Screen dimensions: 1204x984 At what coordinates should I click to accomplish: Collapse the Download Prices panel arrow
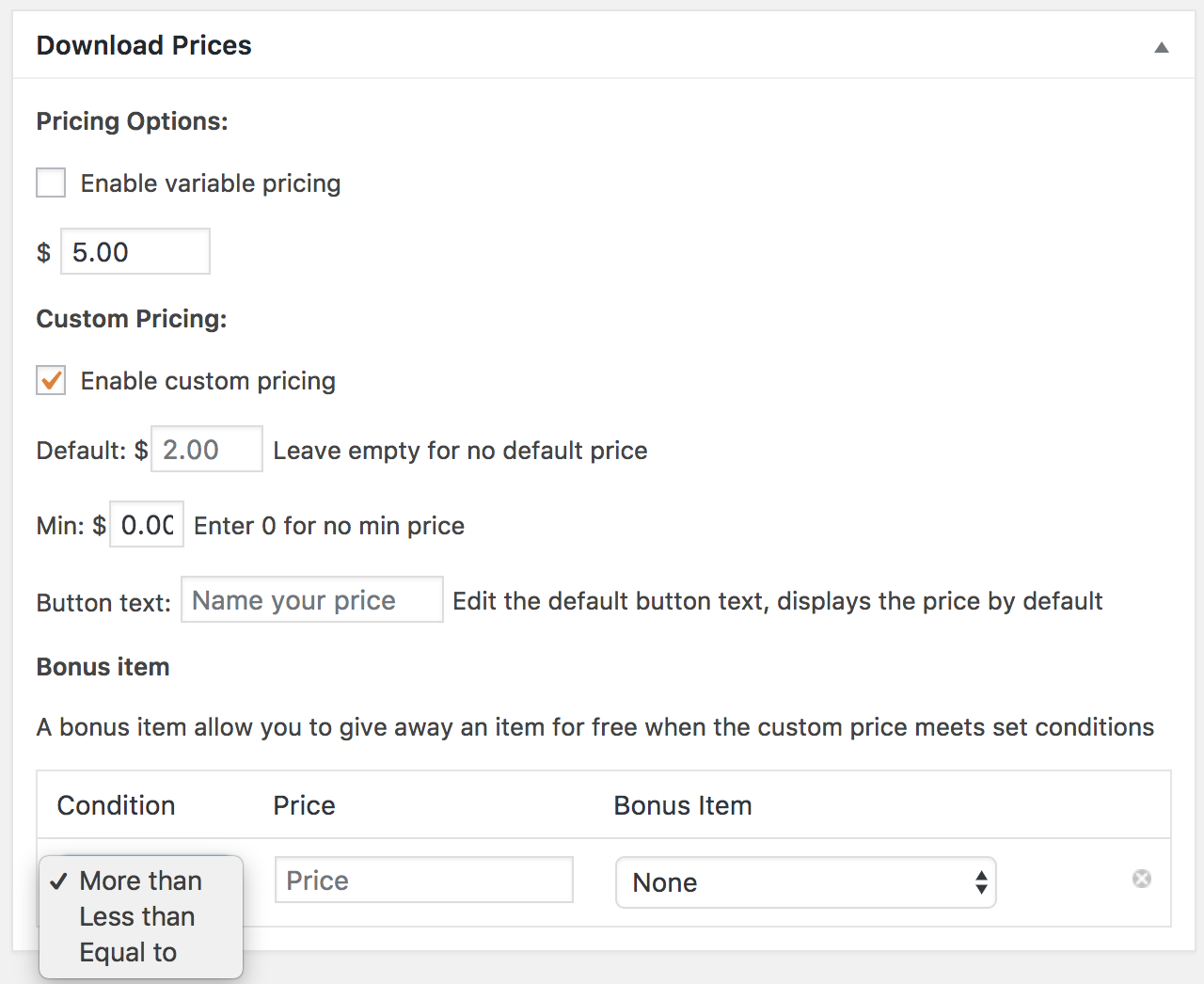pos(1162,47)
